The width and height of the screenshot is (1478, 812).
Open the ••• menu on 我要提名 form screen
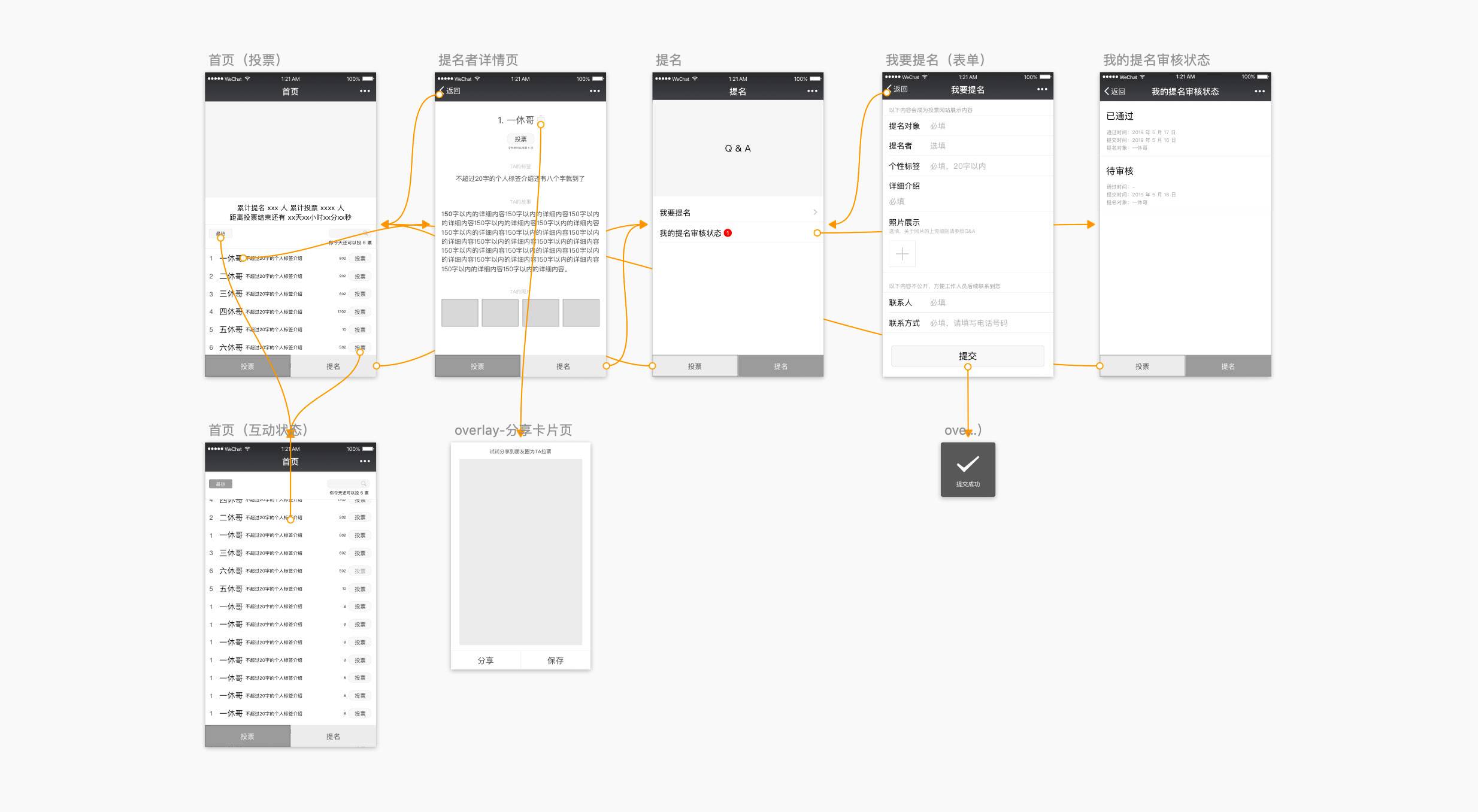click(x=1042, y=89)
